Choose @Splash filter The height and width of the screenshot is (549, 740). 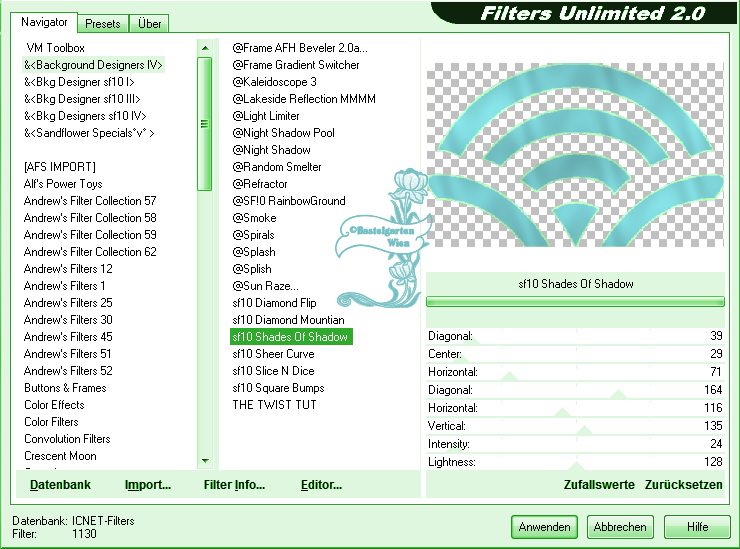(x=253, y=252)
